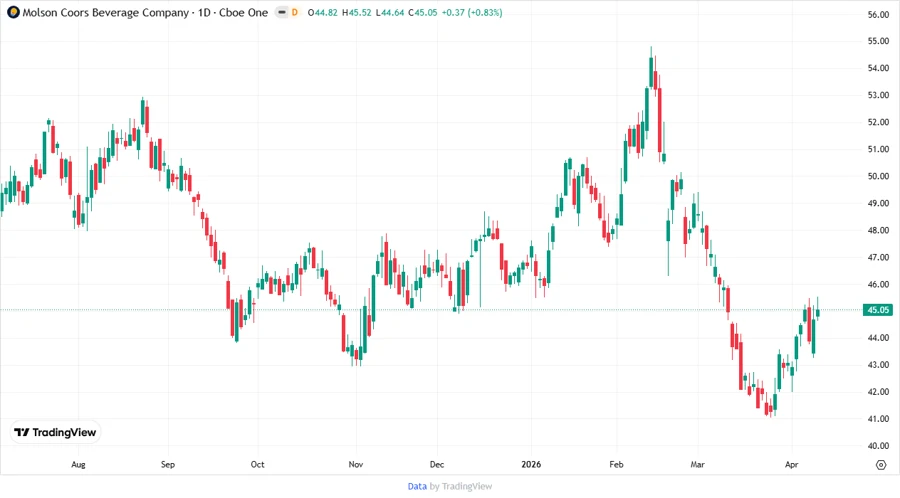Click the Aug label on time axis

coord(78,464)
